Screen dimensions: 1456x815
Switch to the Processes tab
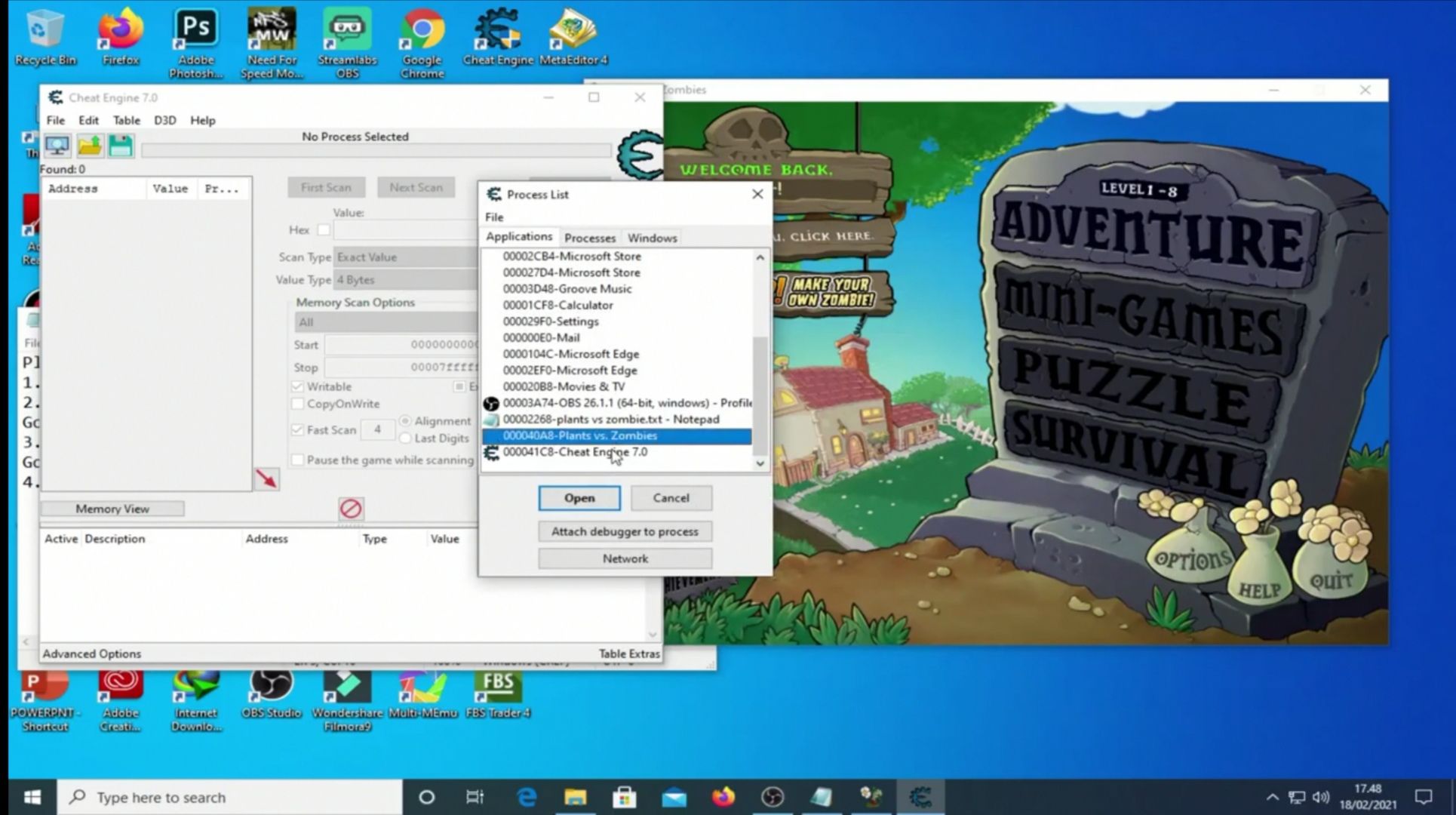(x=590, y=238)
